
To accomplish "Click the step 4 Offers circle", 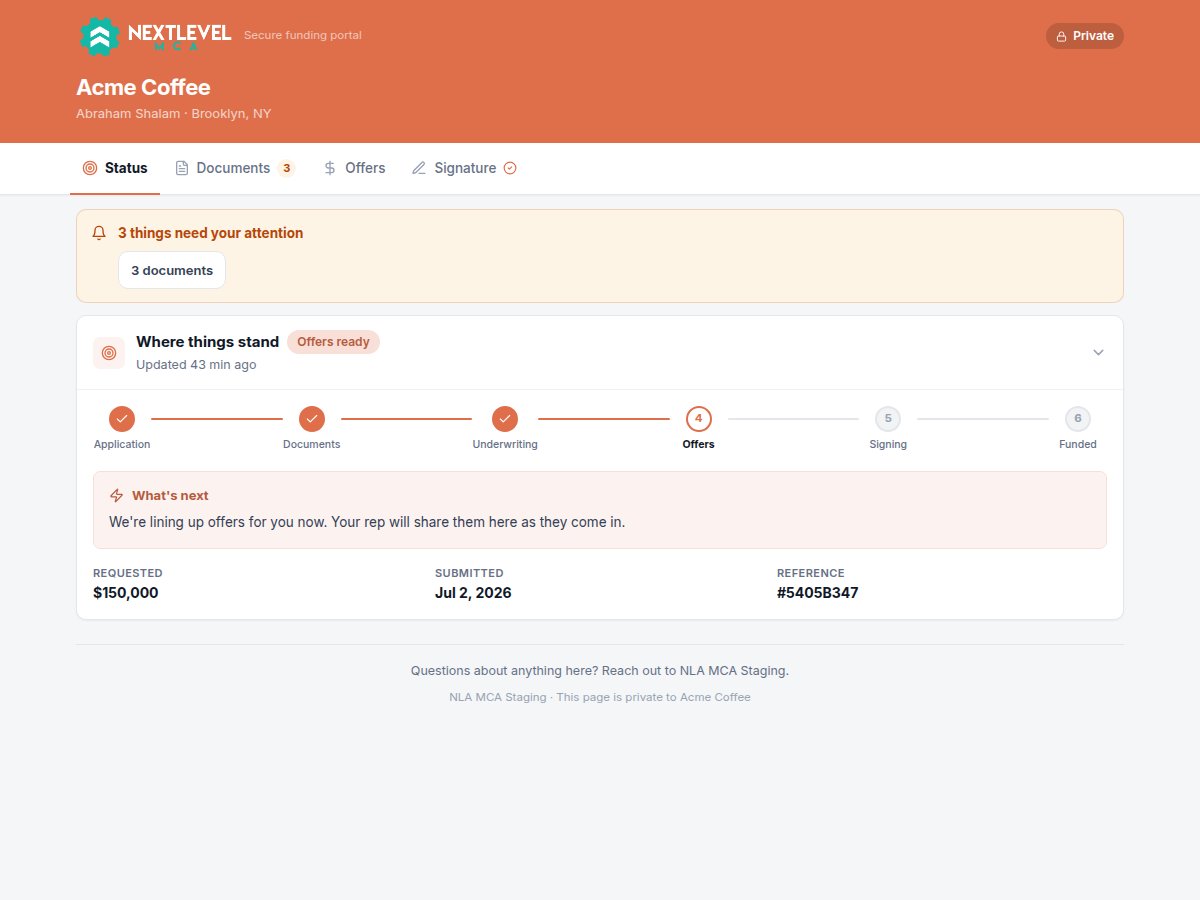I will (699, 419).
